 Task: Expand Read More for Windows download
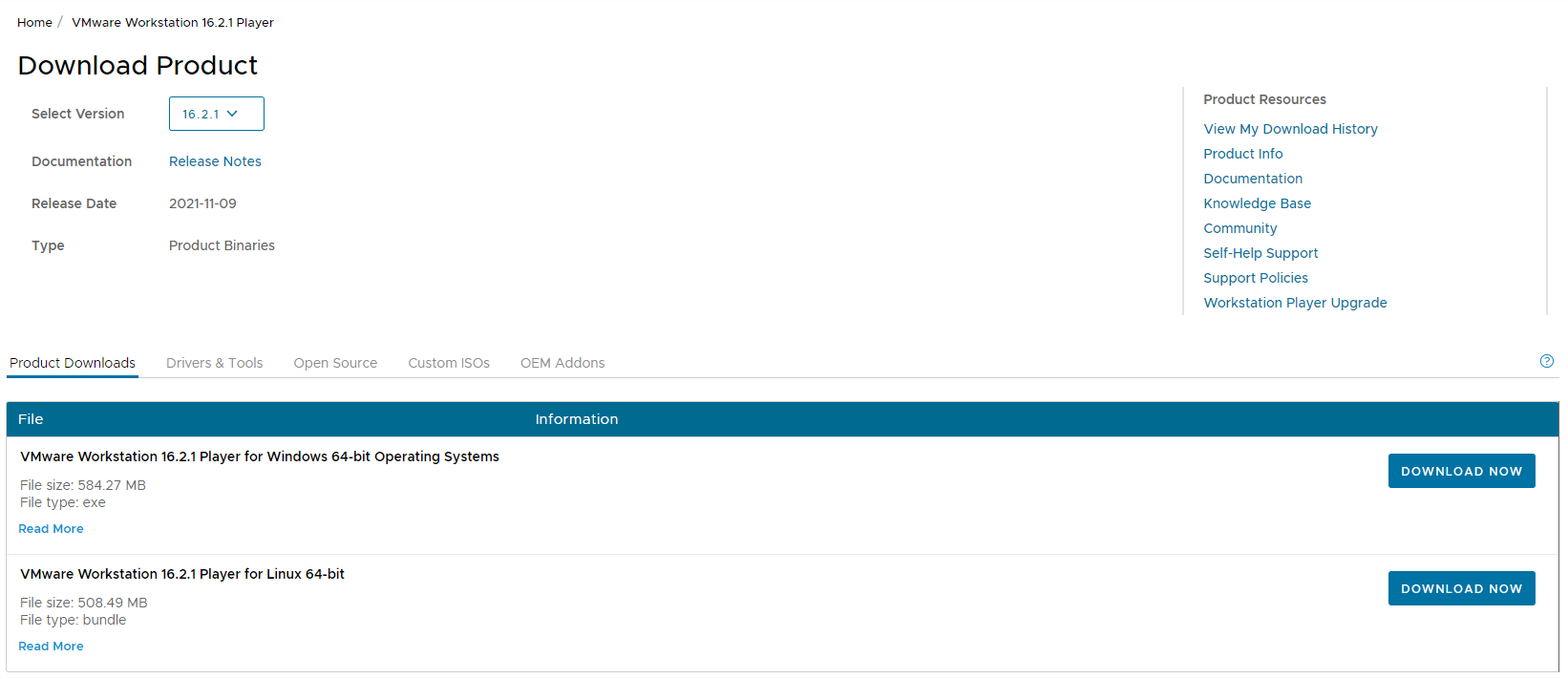click(x=51, y=529)
